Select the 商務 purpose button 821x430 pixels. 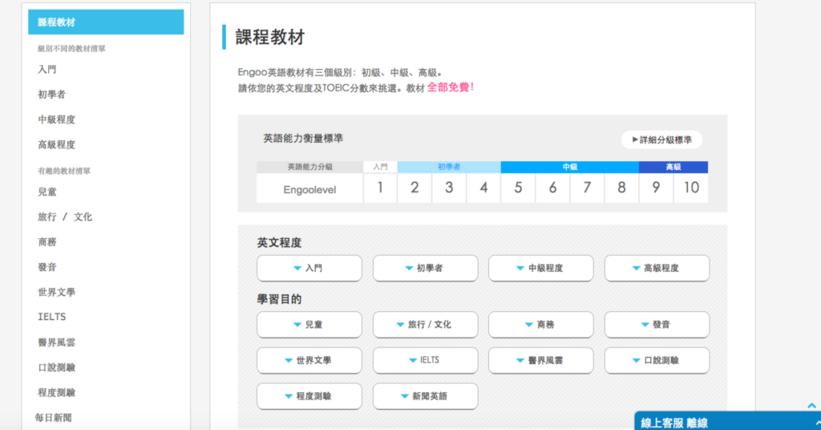[x=541, y=325]
